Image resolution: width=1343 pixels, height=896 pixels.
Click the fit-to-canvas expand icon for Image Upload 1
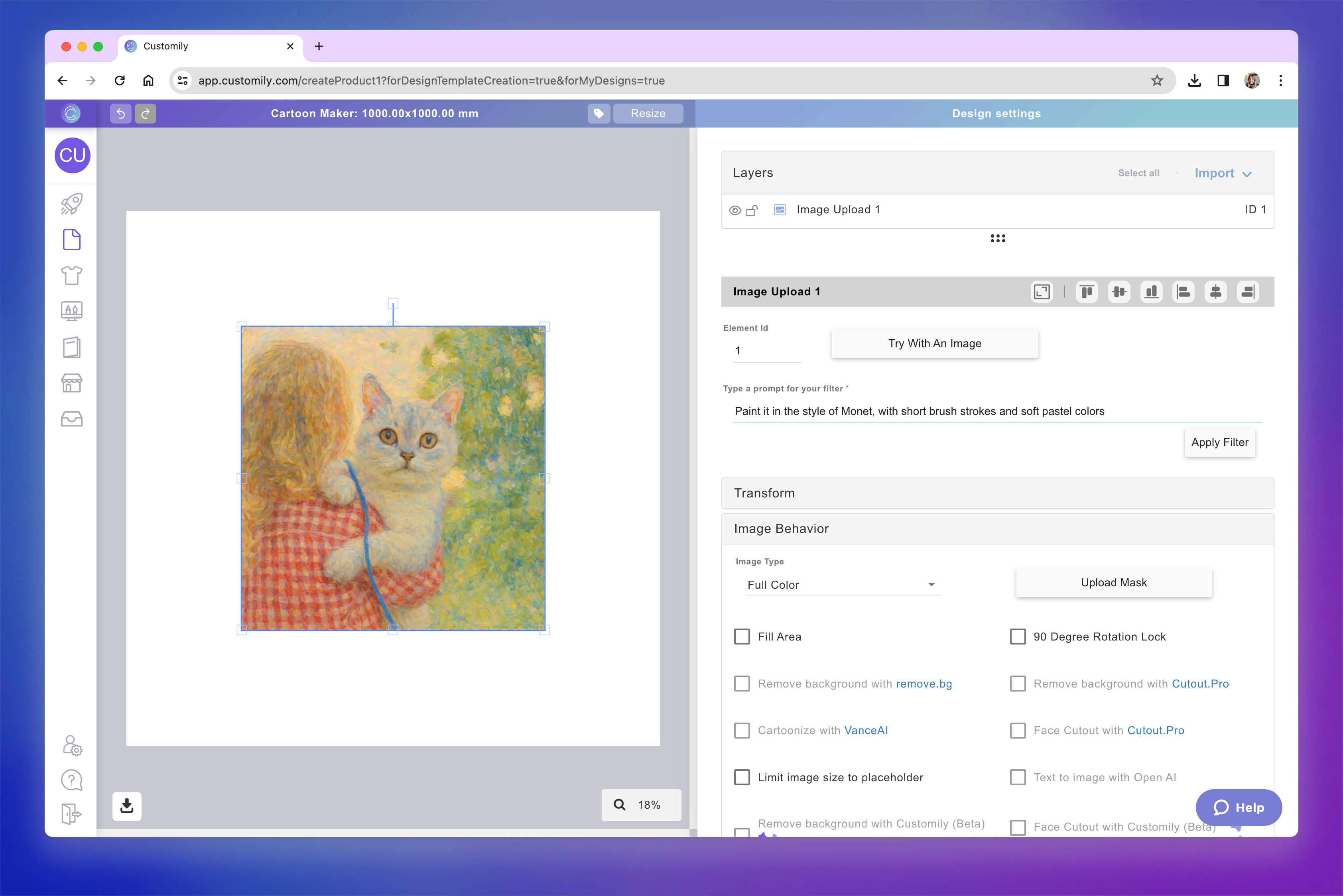1042,292
